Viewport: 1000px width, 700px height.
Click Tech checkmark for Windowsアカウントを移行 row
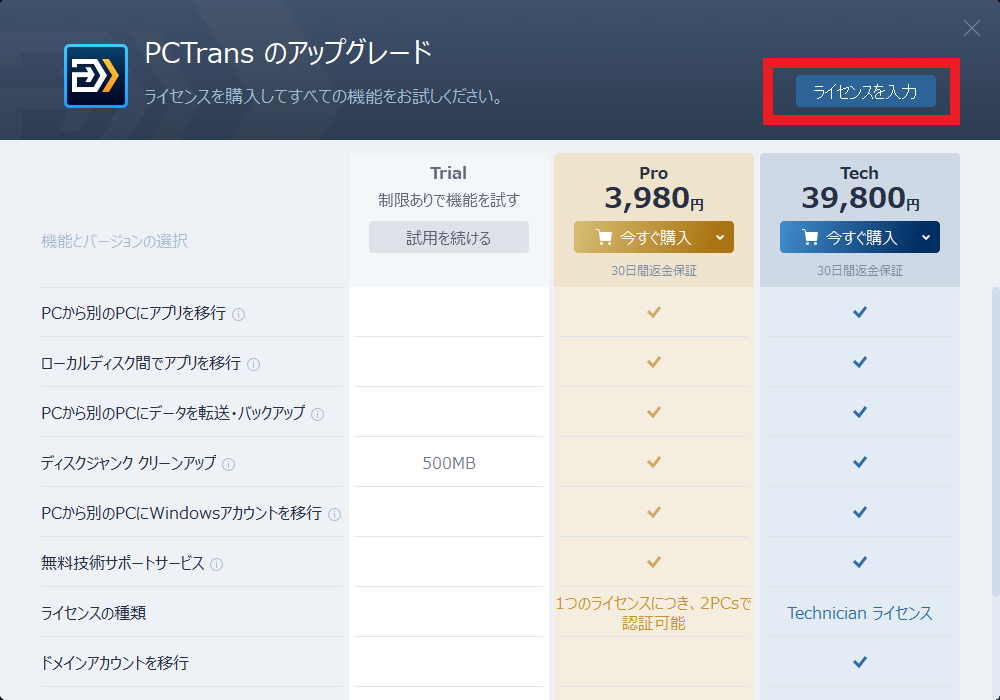[x=860, y=512]
